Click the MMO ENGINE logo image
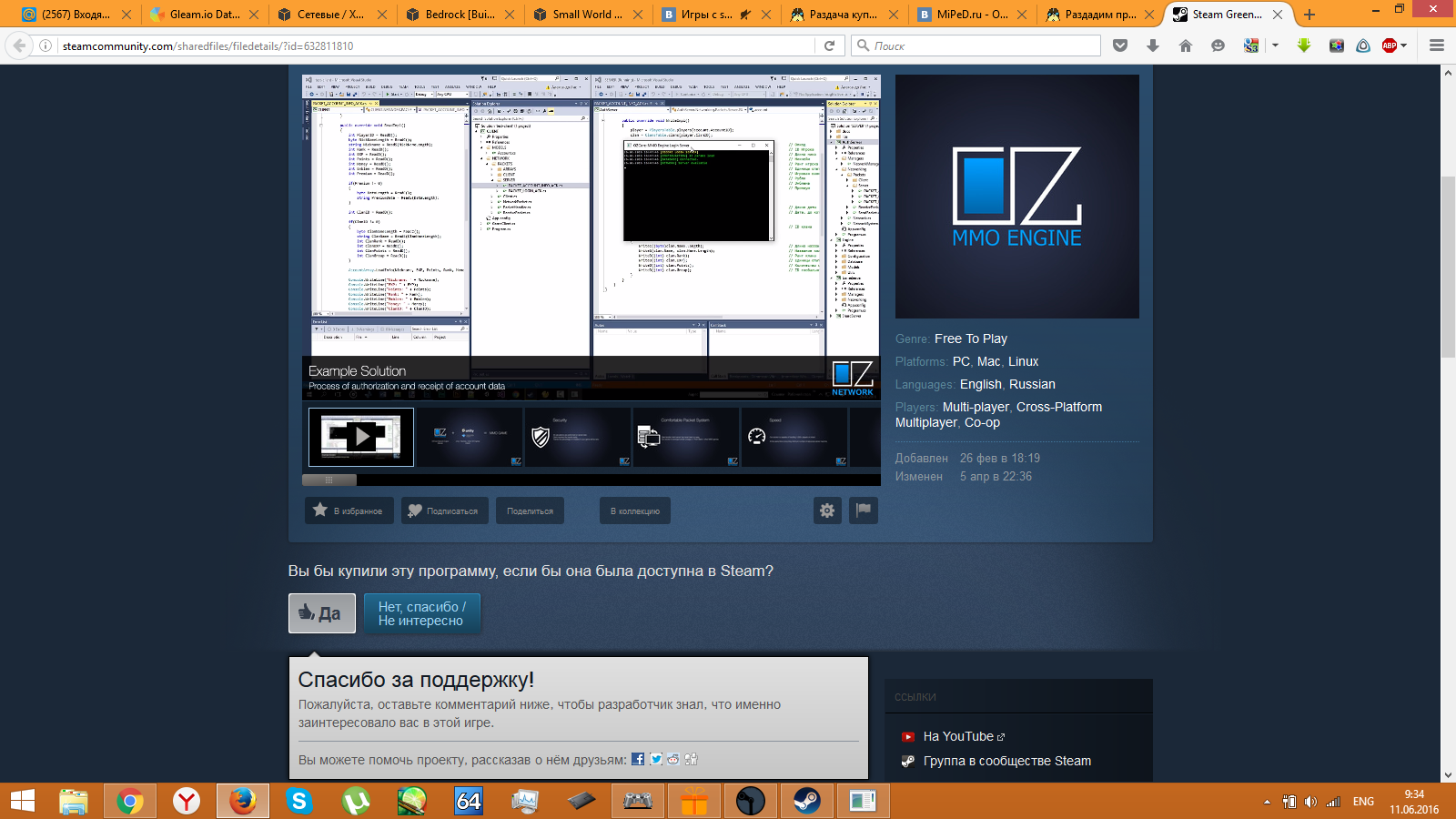 [x=1017, y=197]
